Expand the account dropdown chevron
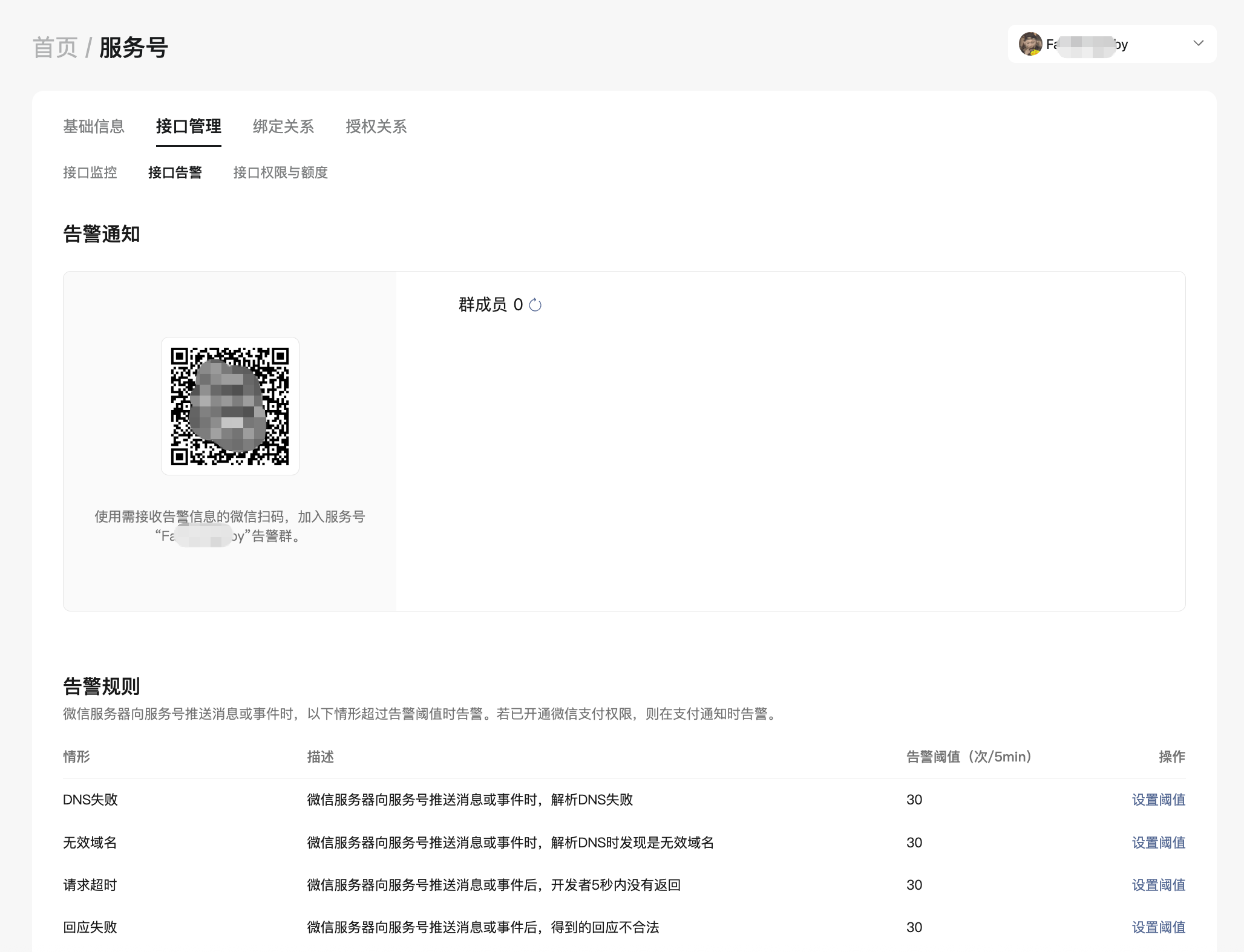This screenshot has width=1244, height=952. [1198, 44]
